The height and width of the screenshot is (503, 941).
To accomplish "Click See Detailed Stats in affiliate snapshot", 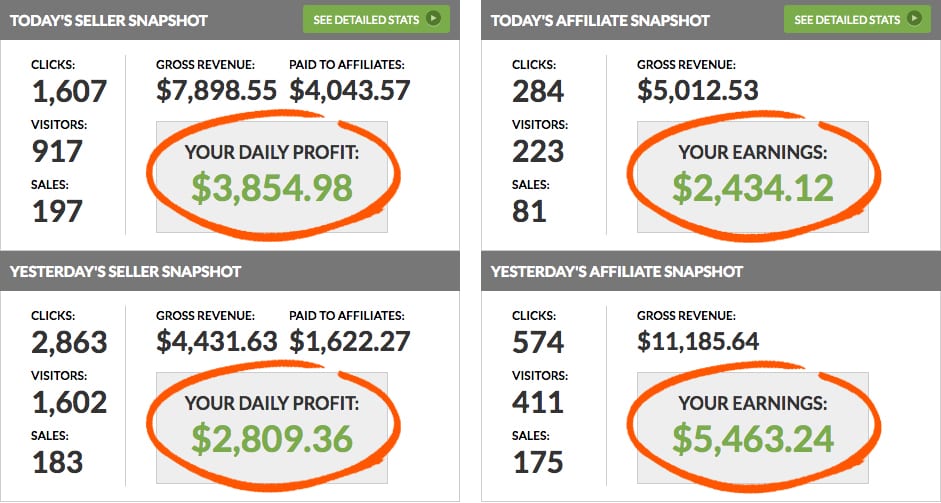I will 858,19.
